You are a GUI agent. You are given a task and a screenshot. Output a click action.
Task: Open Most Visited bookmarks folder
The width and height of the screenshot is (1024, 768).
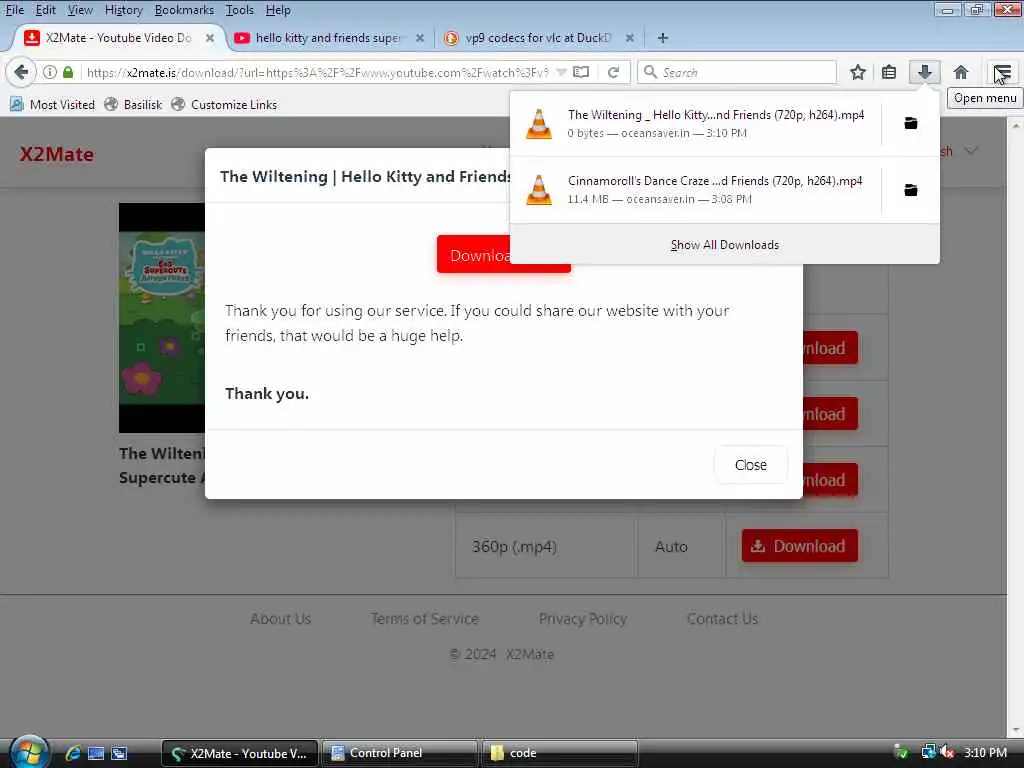pos(53,104)
